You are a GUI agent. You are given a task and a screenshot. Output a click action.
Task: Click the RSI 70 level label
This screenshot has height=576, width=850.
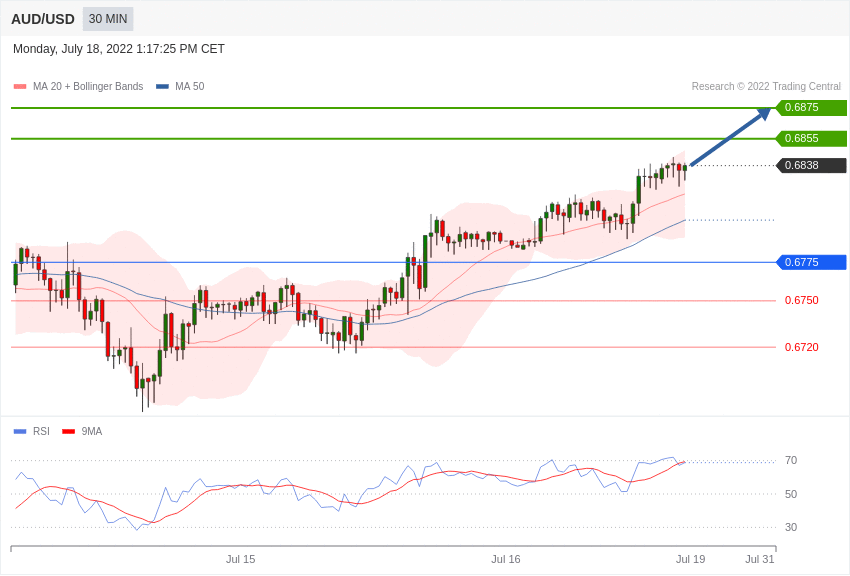tap(791, 461)
